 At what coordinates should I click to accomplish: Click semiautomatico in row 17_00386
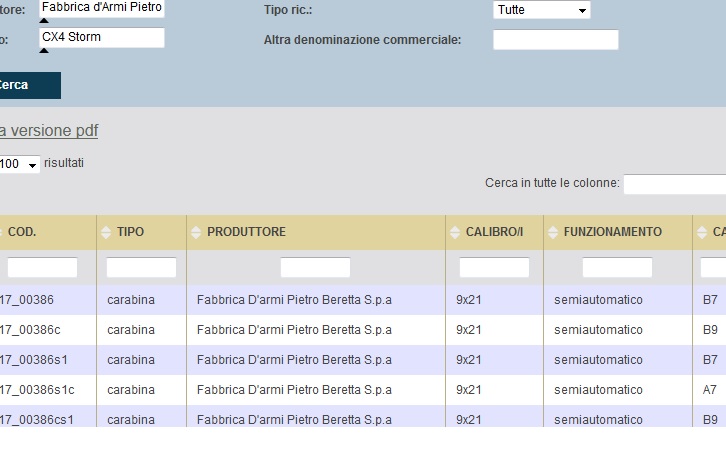pyautogui.click(x=598, y=300)
